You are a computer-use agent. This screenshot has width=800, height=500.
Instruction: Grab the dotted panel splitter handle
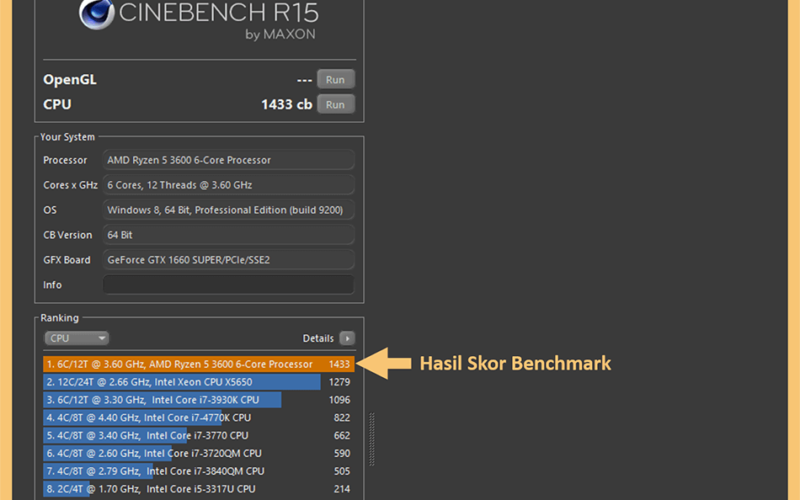pos(372,439)
